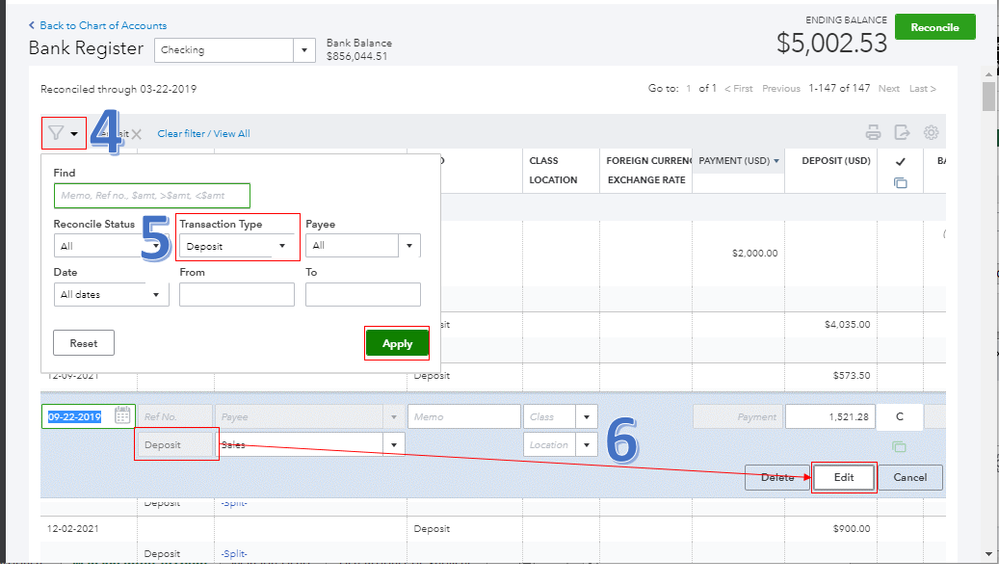Screen dimensions: 999x564
Task: Open the register settings gear
Action: click(931, 133)
